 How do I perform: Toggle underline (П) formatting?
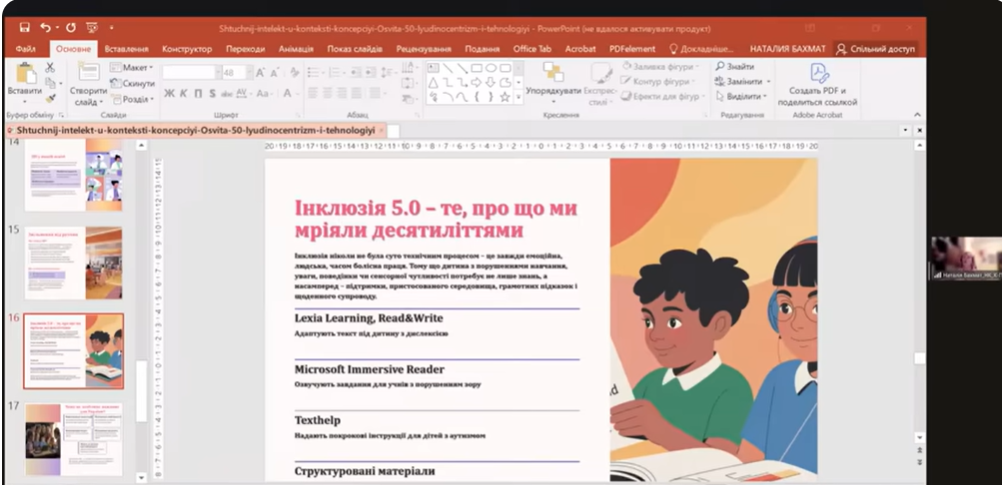pyautogui.click(x=197, y=94)
